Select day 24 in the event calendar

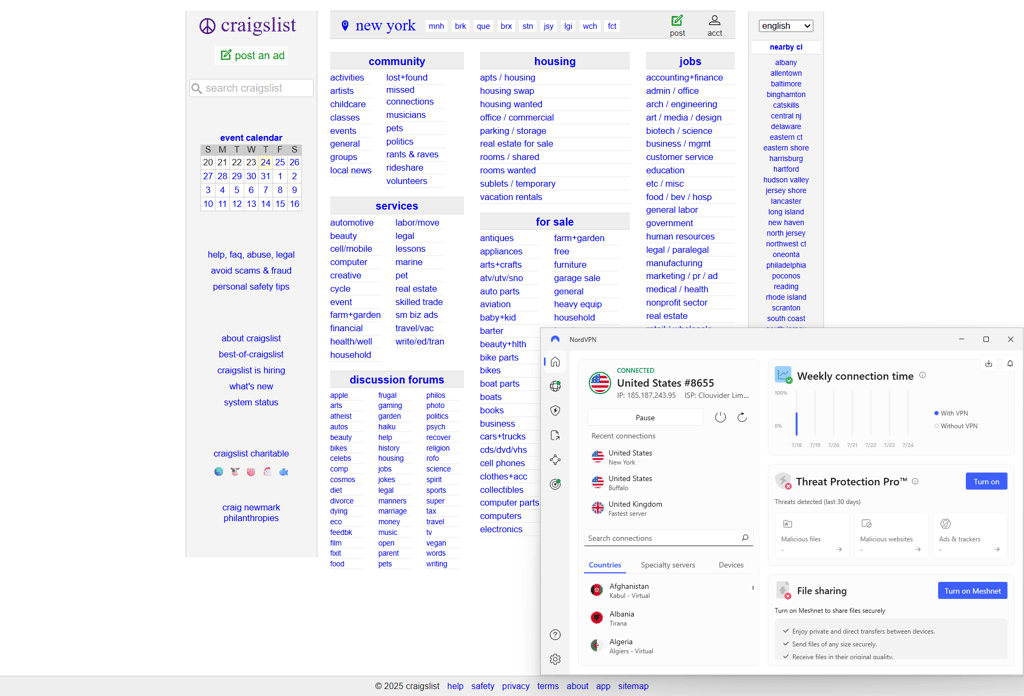pos(266,162)
